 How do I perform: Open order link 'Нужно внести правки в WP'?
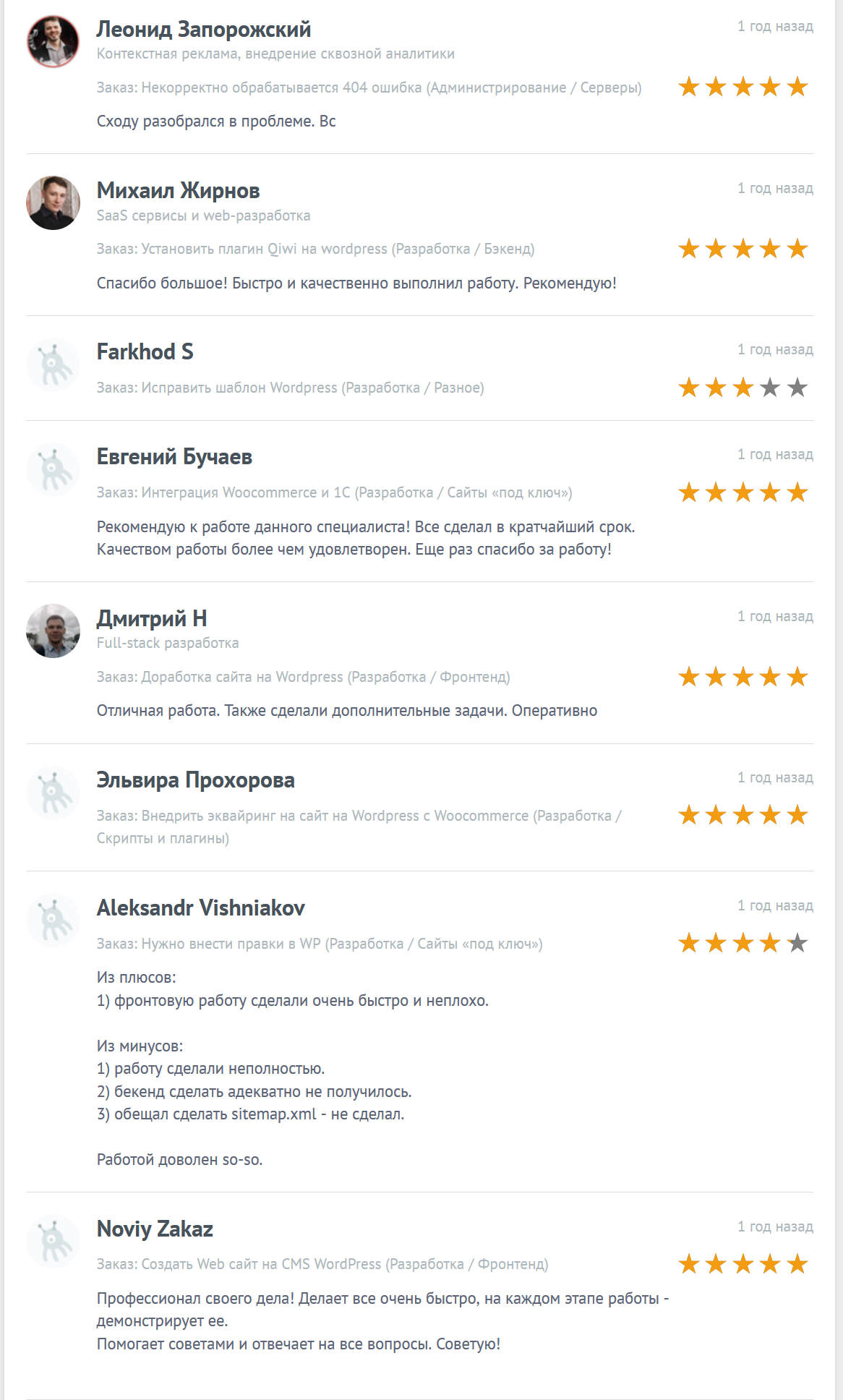[232, 942]
